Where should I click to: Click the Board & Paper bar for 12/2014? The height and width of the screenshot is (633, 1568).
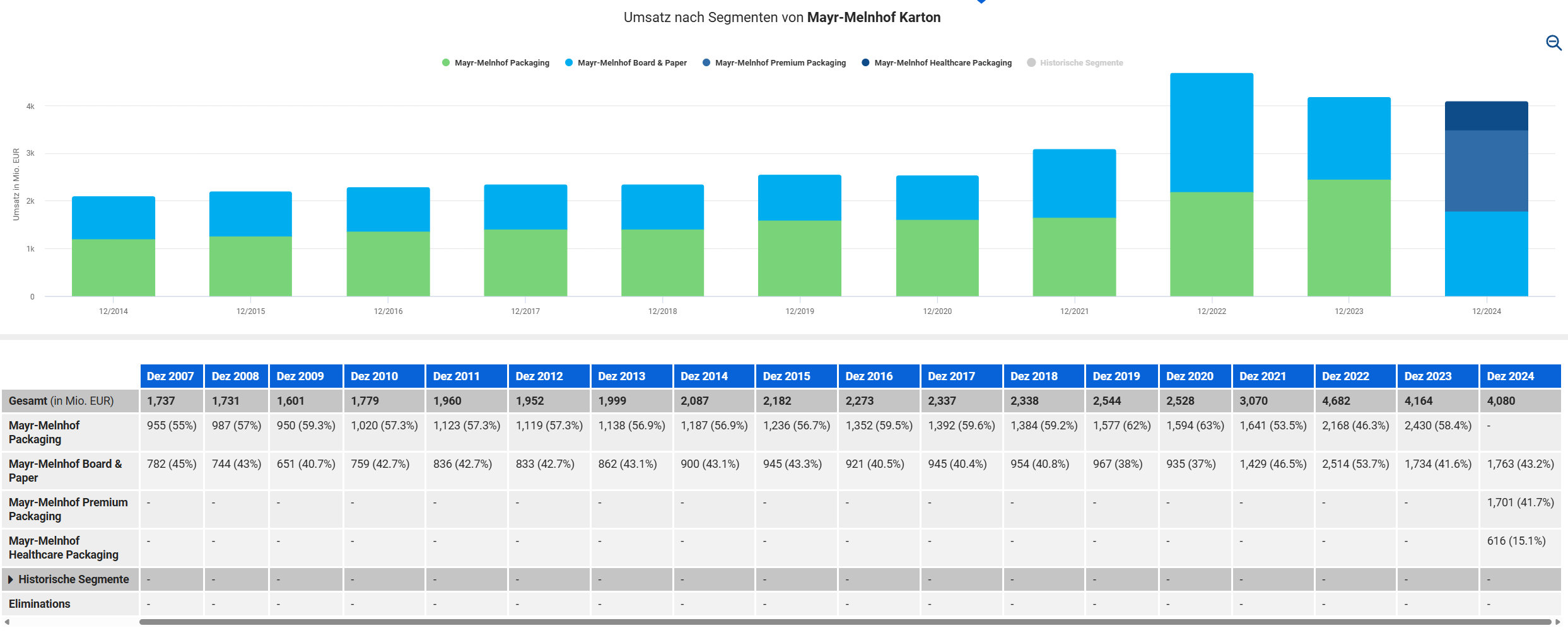114,218
